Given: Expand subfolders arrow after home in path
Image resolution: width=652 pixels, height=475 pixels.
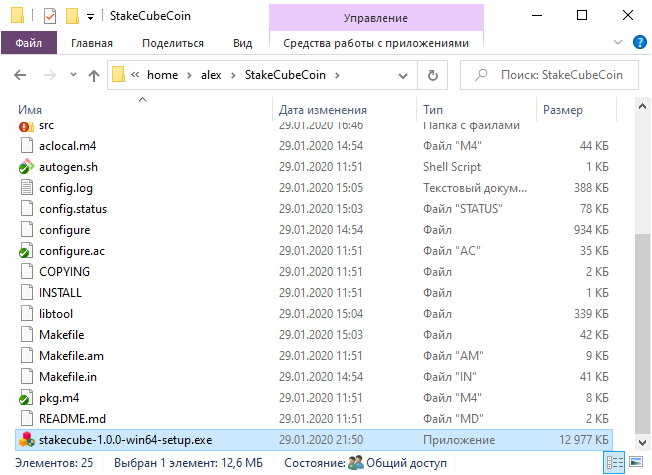Looking at the screenshot, I should coord(190,75).
